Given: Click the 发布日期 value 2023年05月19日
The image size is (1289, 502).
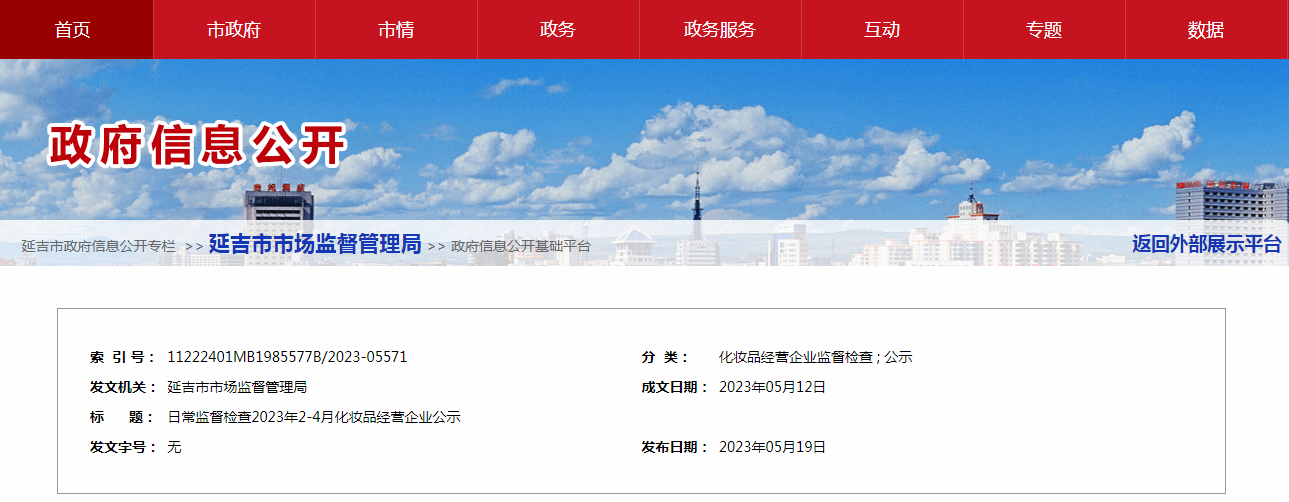Looking at the screenshot, I should (x=773, y=447).
